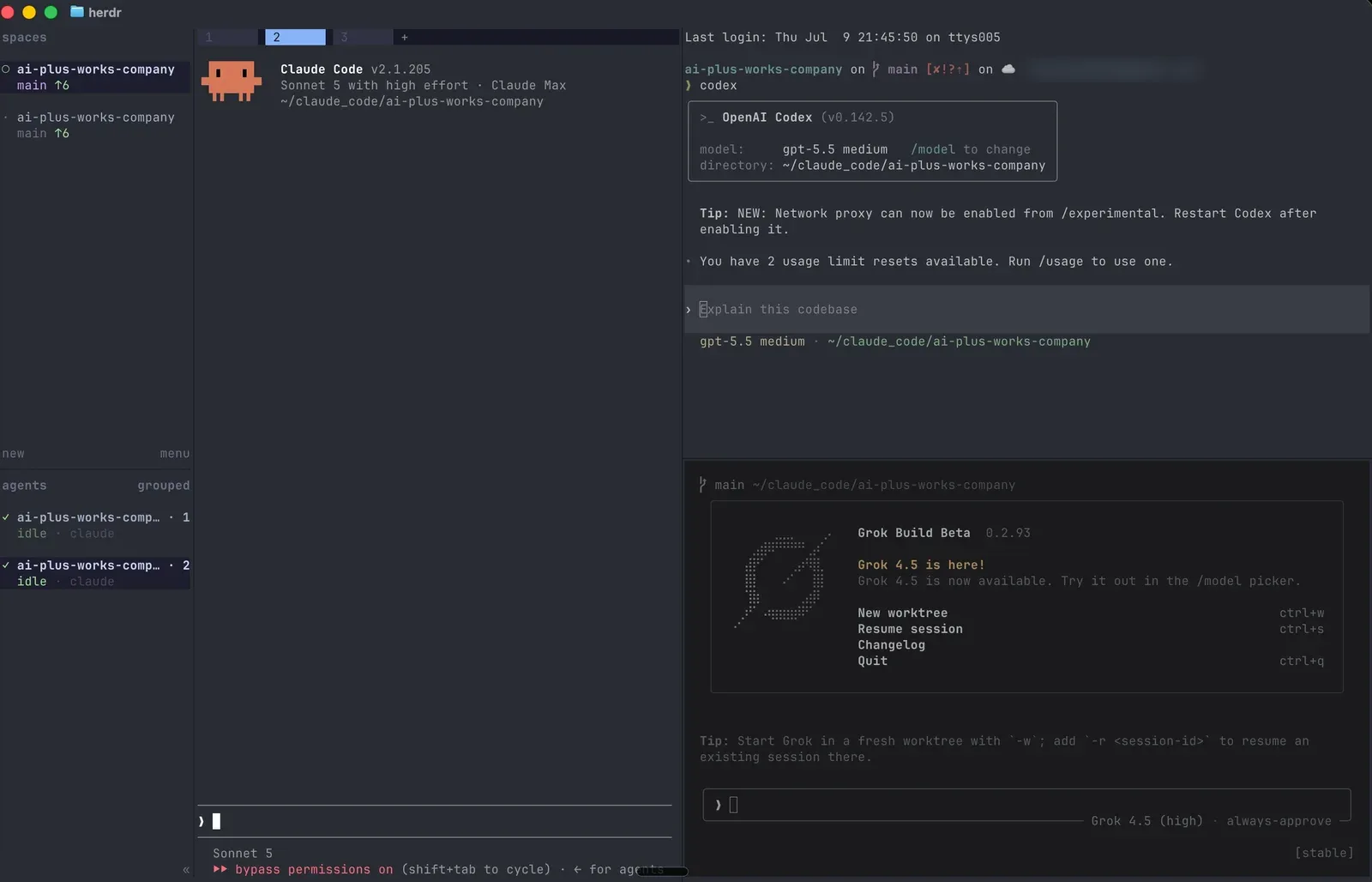Focus the Codex 'Explain this codebase' input
1372x882 pixels.
click(x=1026, y=310)
